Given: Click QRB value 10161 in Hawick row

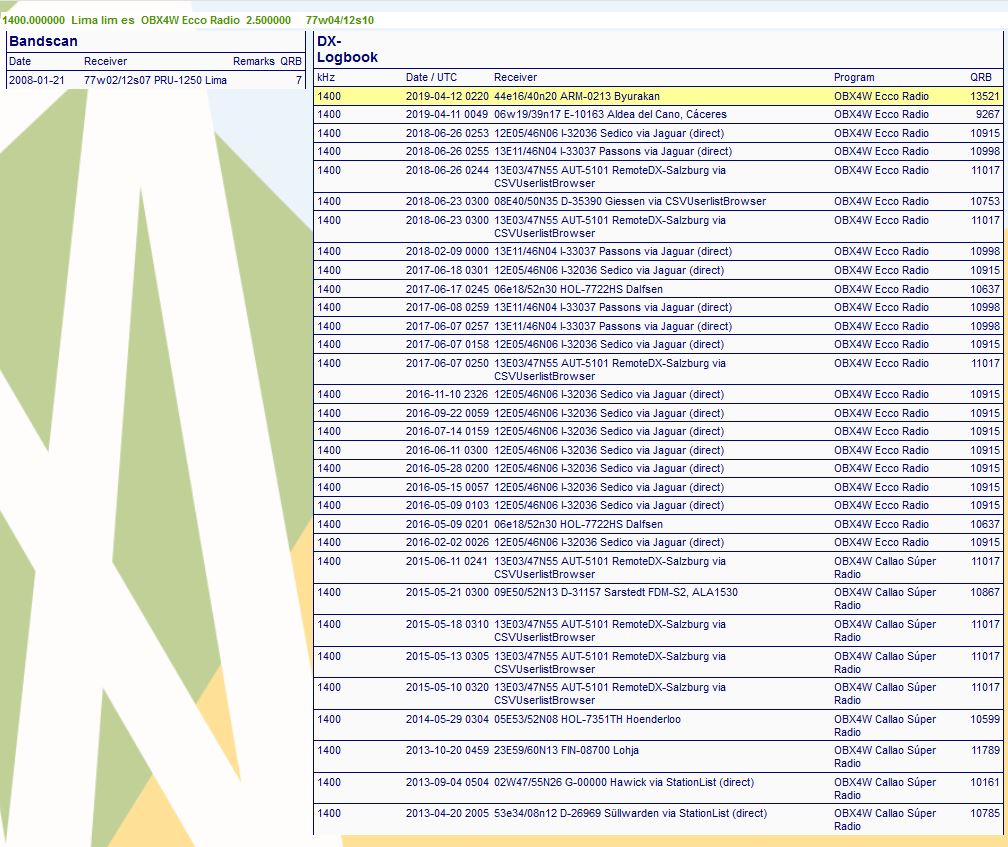Looking at the screenshot, I should (985, 782).
